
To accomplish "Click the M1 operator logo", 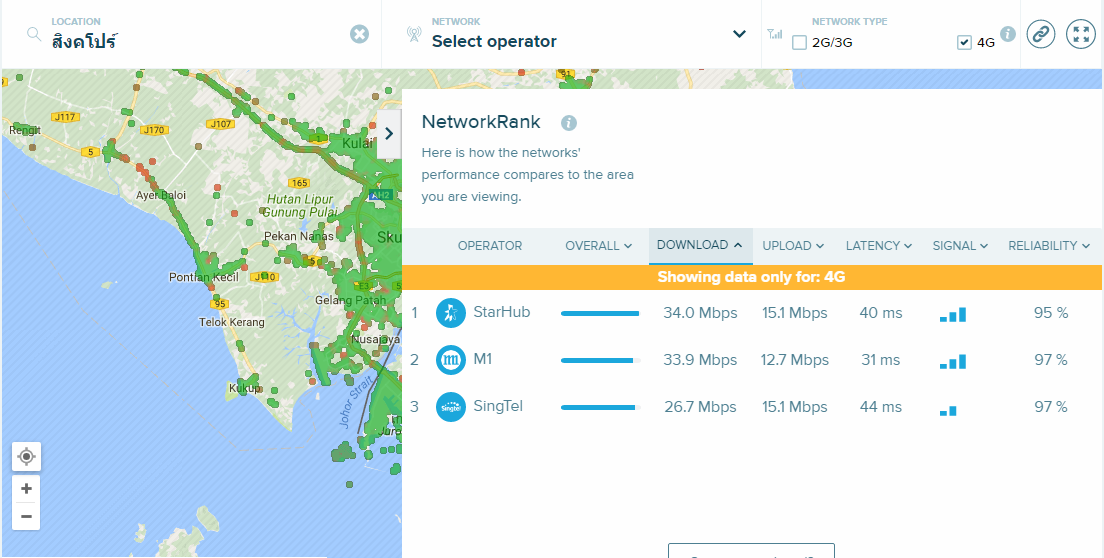I will [x=451, y=360].
